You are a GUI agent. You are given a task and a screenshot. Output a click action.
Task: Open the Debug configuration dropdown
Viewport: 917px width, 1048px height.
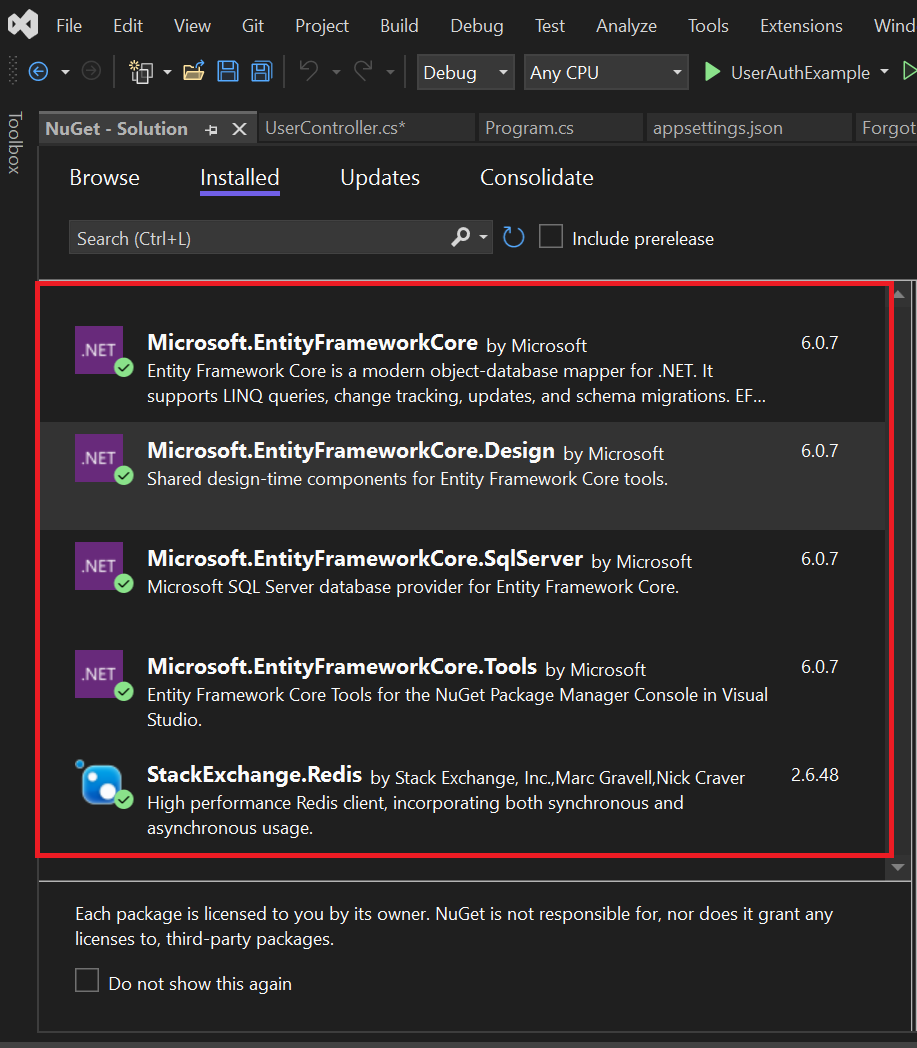[x=466, y=72]
